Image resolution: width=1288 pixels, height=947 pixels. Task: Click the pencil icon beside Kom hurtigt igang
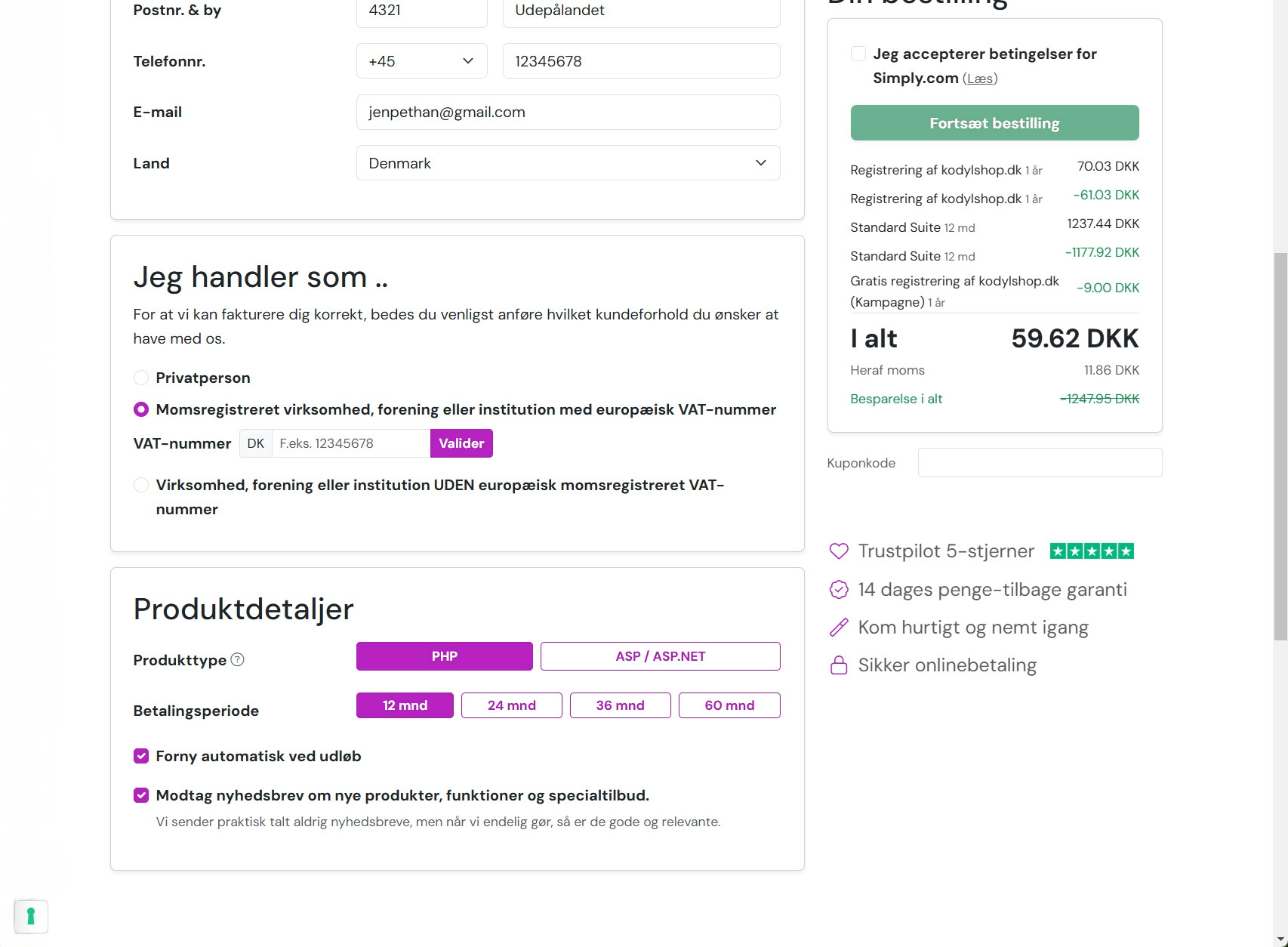pyautogui.click(x=839, y=628)
